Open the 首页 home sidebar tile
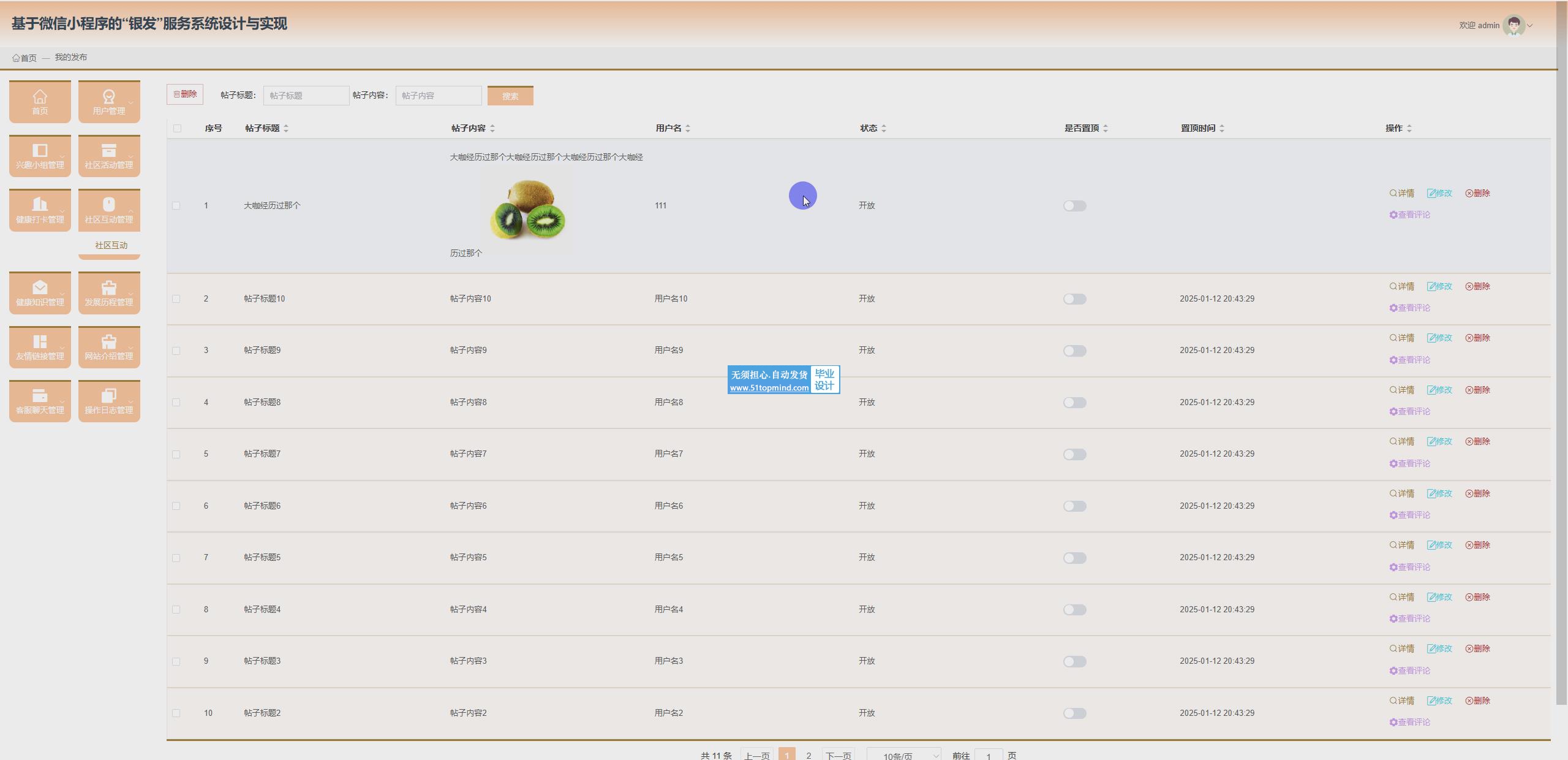This screenshot has height=760, width=1568. [40, 102]
